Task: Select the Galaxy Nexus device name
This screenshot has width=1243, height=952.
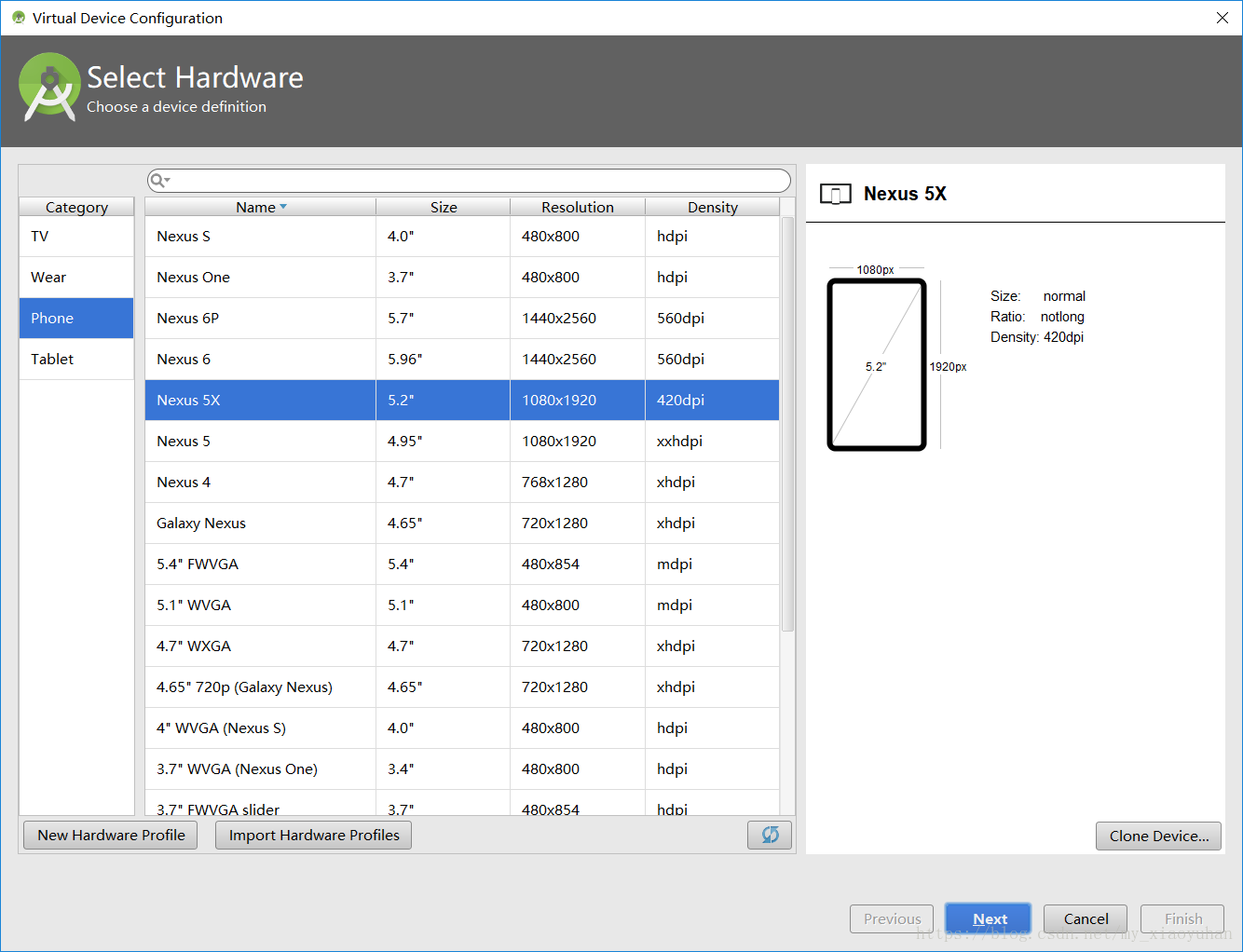Action: [x=201, y=524]
